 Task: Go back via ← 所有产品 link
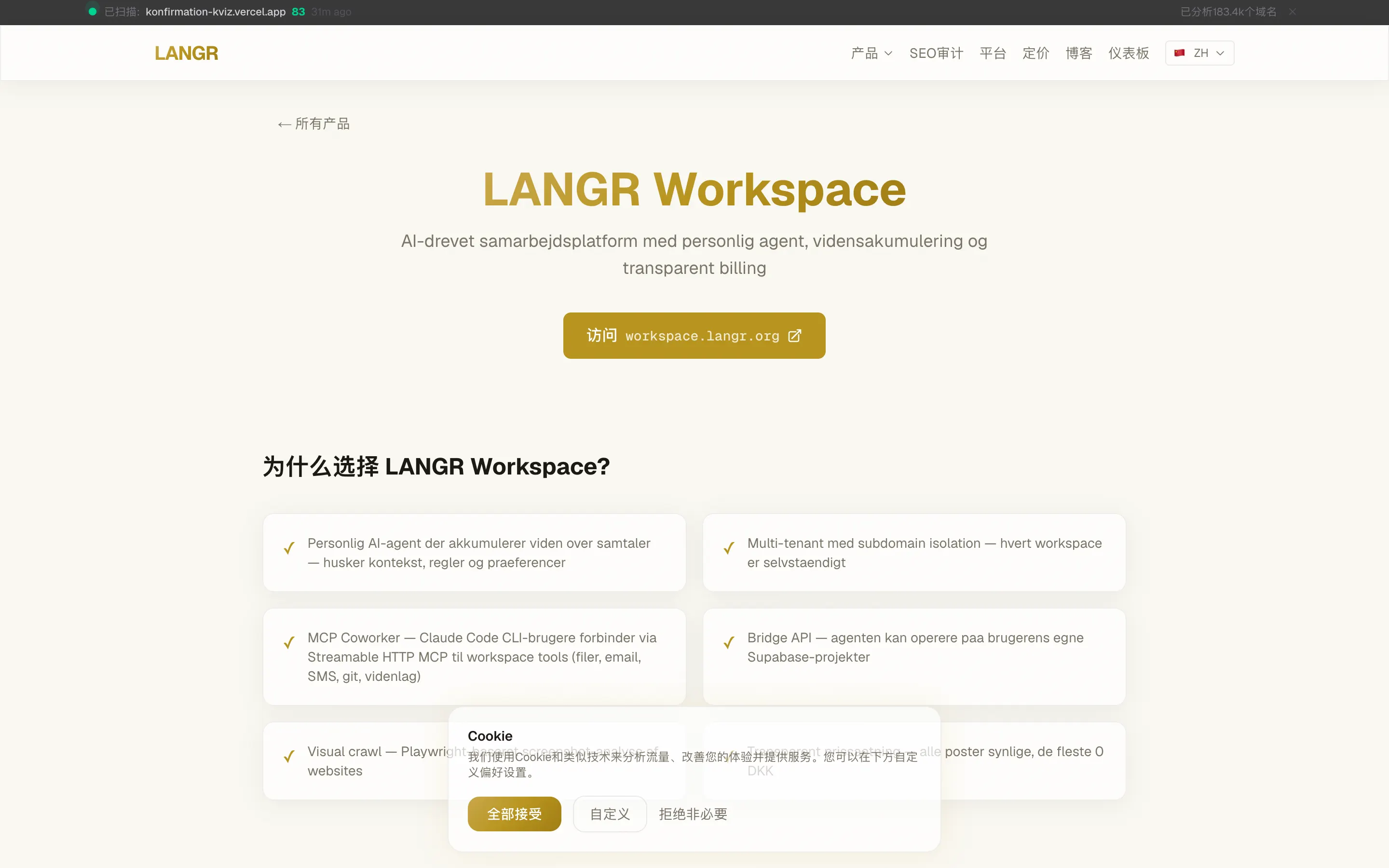click(x=313, y=123)
